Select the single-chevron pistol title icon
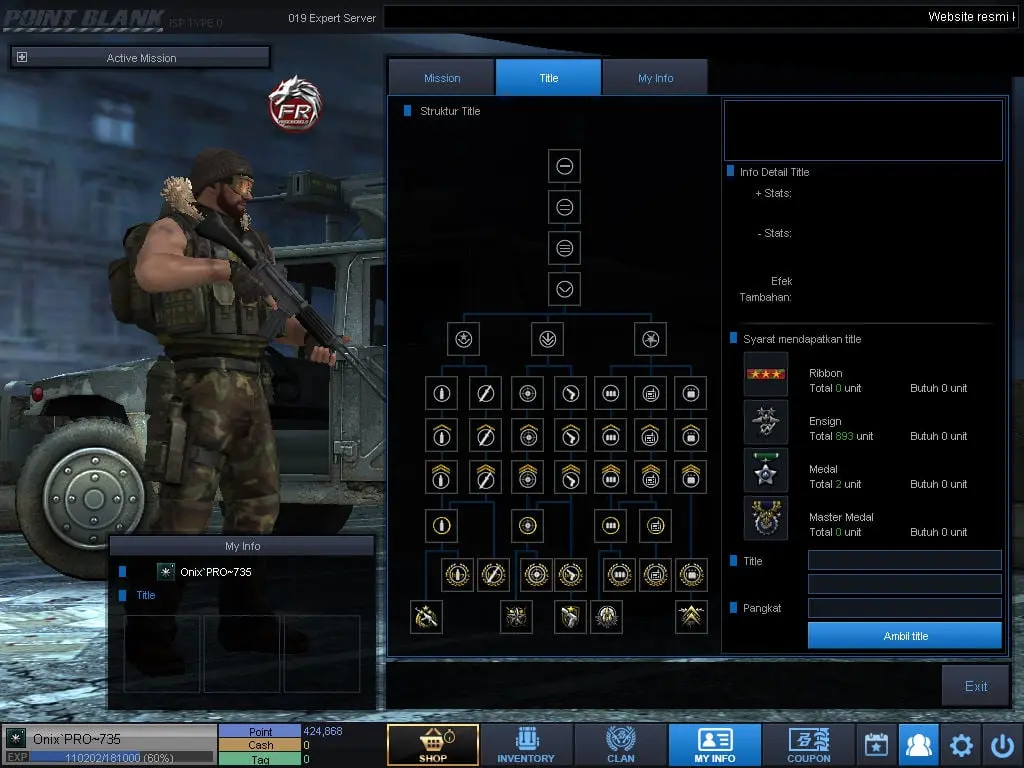This screenshot has height=768, width=1024. tap(570, 436)
